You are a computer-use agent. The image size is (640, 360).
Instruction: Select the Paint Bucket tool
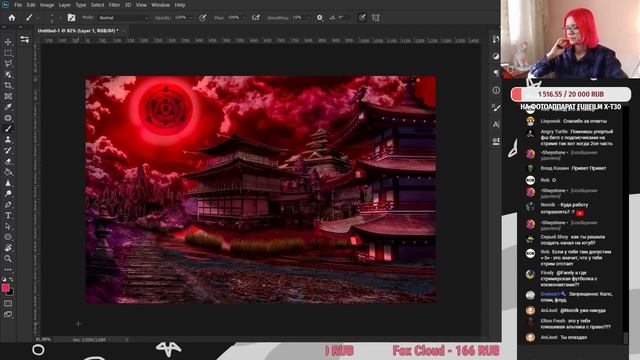[8, 172]
